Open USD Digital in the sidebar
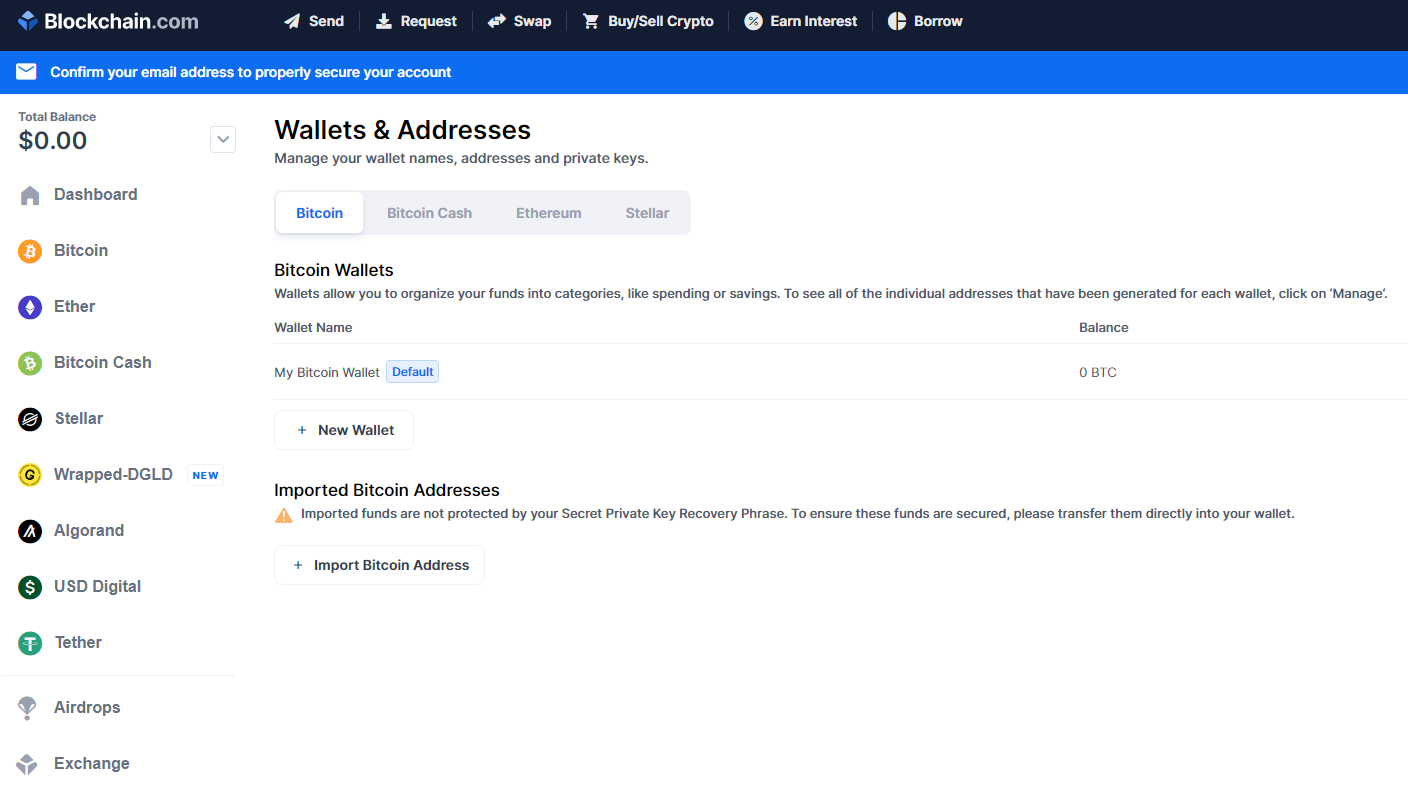Screen dimensions: 1408x785 [x=97, y=587]
